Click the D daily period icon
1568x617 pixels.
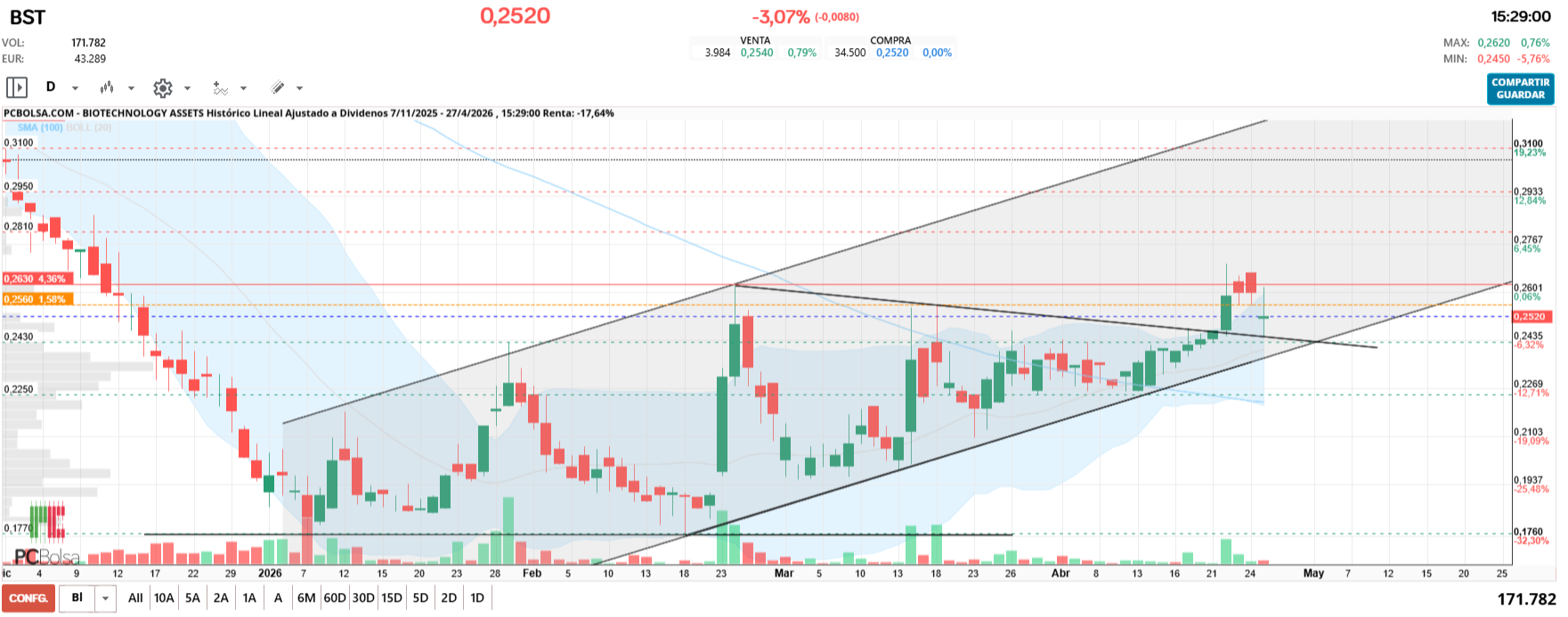pos(51,87)
